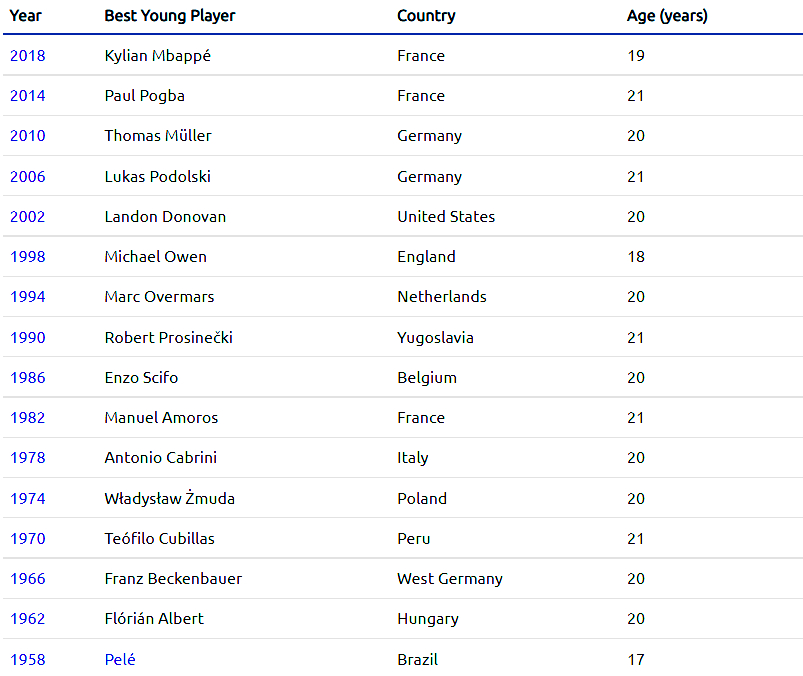Visit the 1998 year link
The image size is (803, 676).
(x=28, y=257)
